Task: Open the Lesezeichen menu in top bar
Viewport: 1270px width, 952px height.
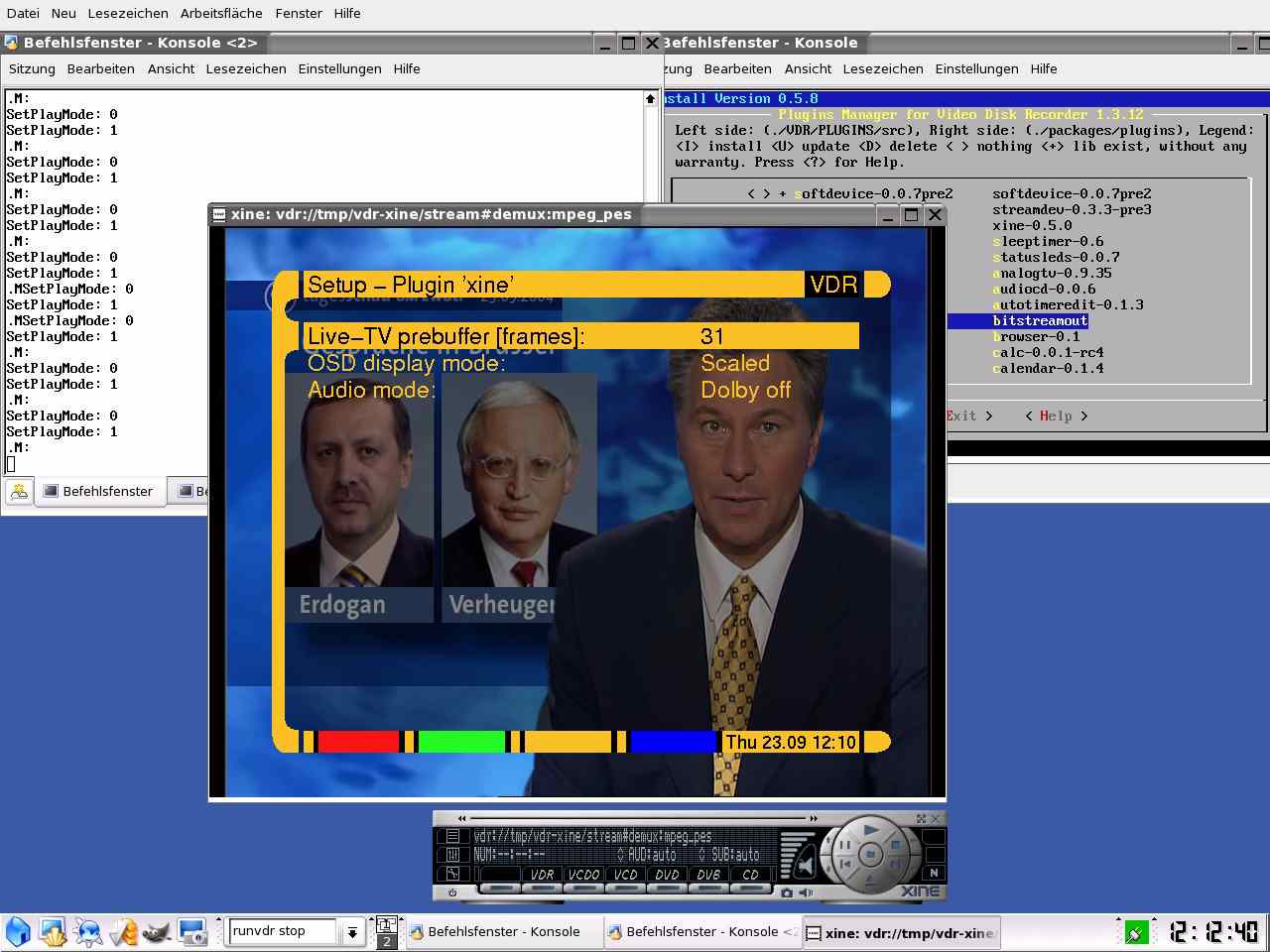Action: tap(128, 13)
